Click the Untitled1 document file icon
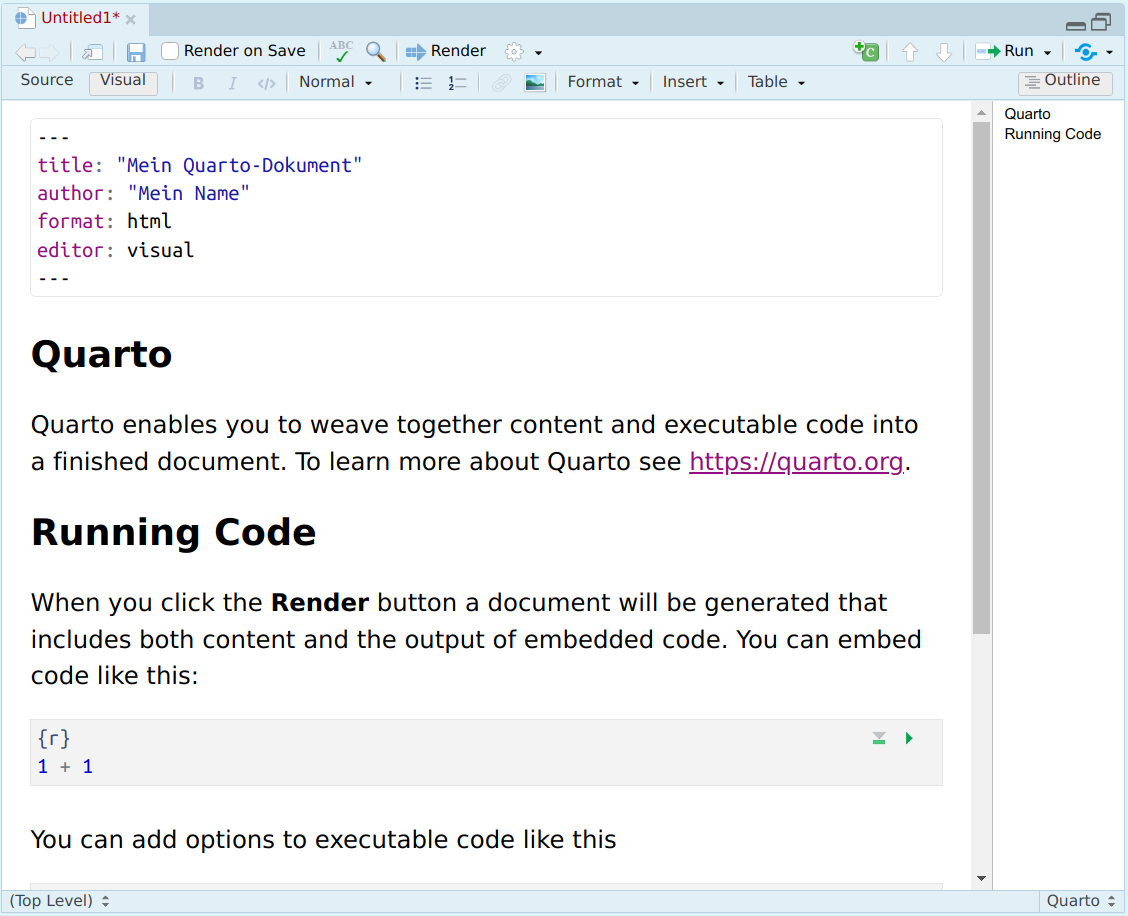The width and height of the screenshot is (1128, 916). (x=25, y=18)
